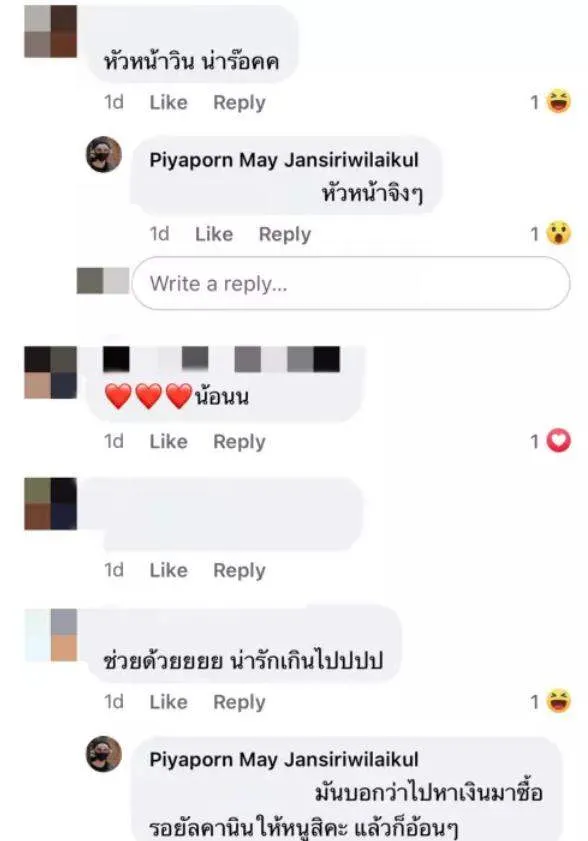
Task: Focus the 'Write a reply...' input box
Action: (x=351, y=283)
